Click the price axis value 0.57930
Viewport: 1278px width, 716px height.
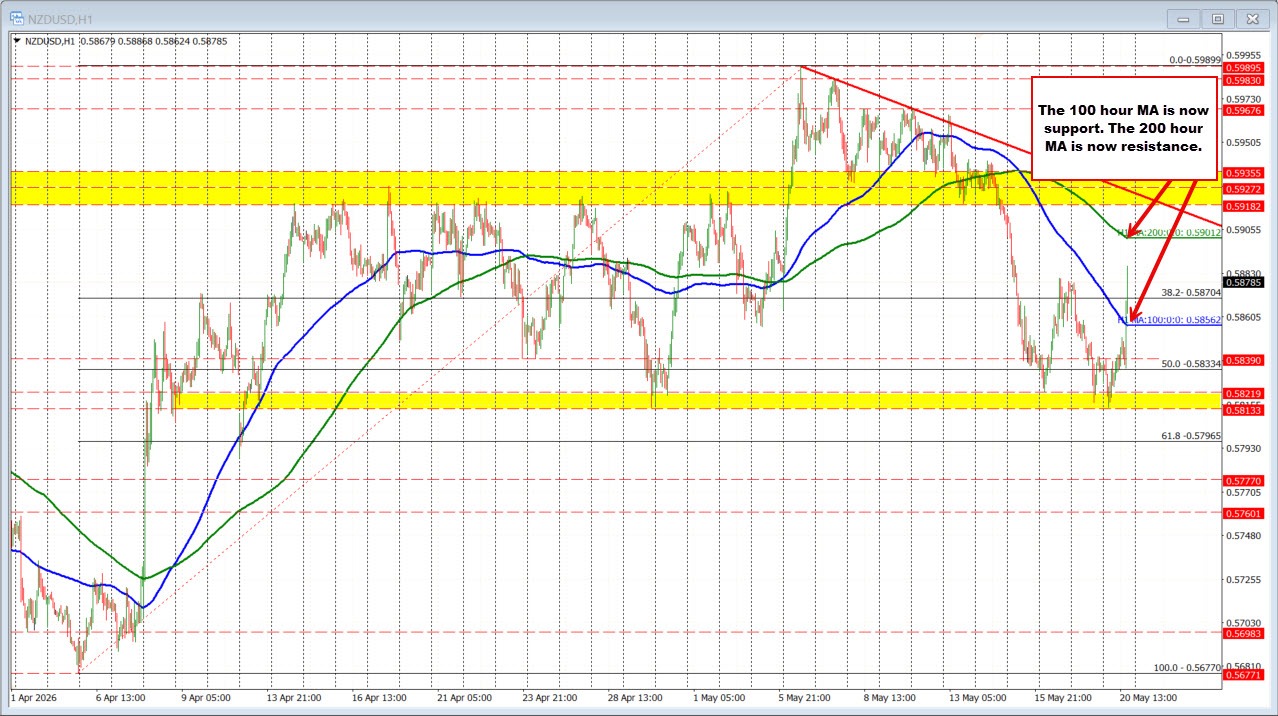[x=1244, y=447]
